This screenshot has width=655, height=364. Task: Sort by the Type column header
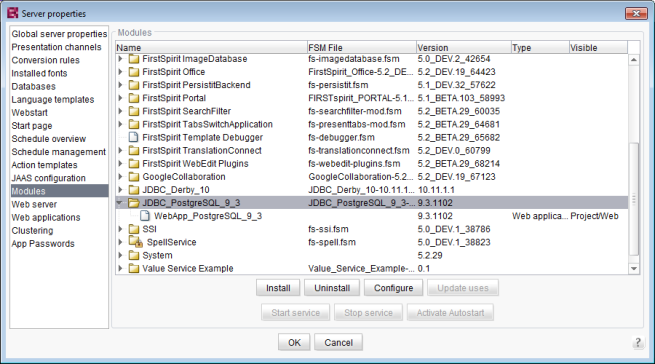click(540, 48)
